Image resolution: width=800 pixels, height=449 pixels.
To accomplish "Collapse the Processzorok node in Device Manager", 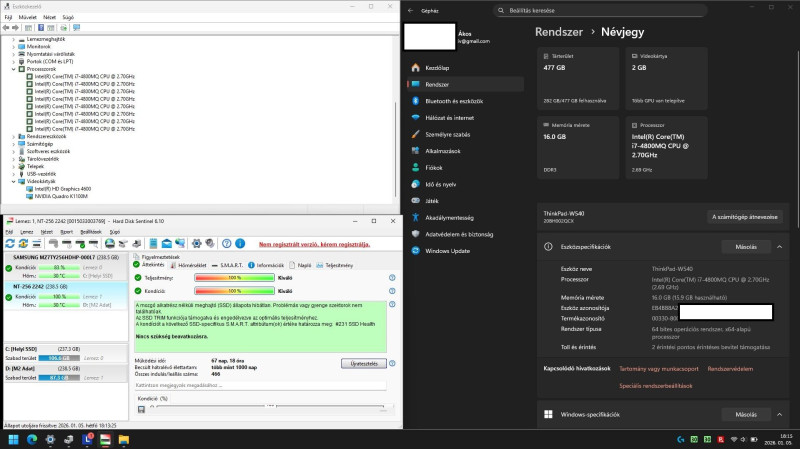I will click(x=14, y=69).
